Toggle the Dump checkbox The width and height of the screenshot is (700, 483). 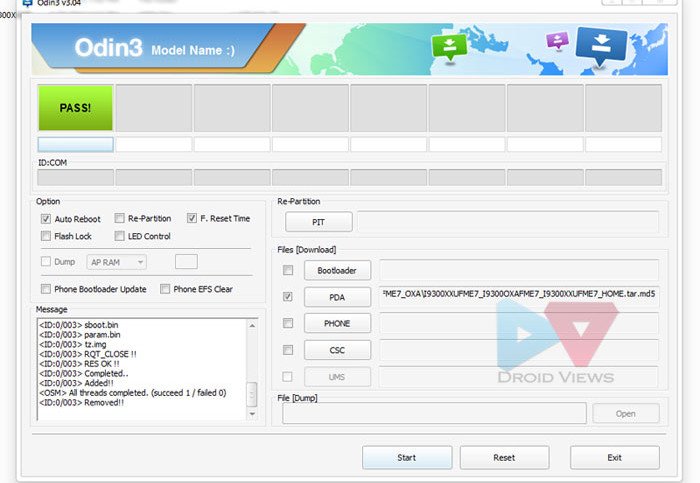coord(46,262)
